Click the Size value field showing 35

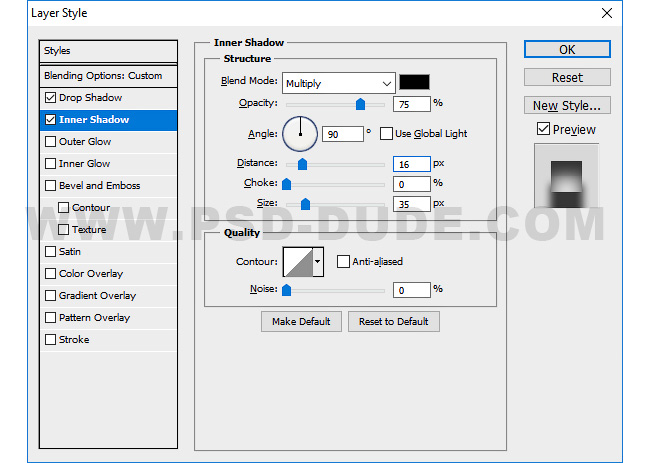point(412,204)
